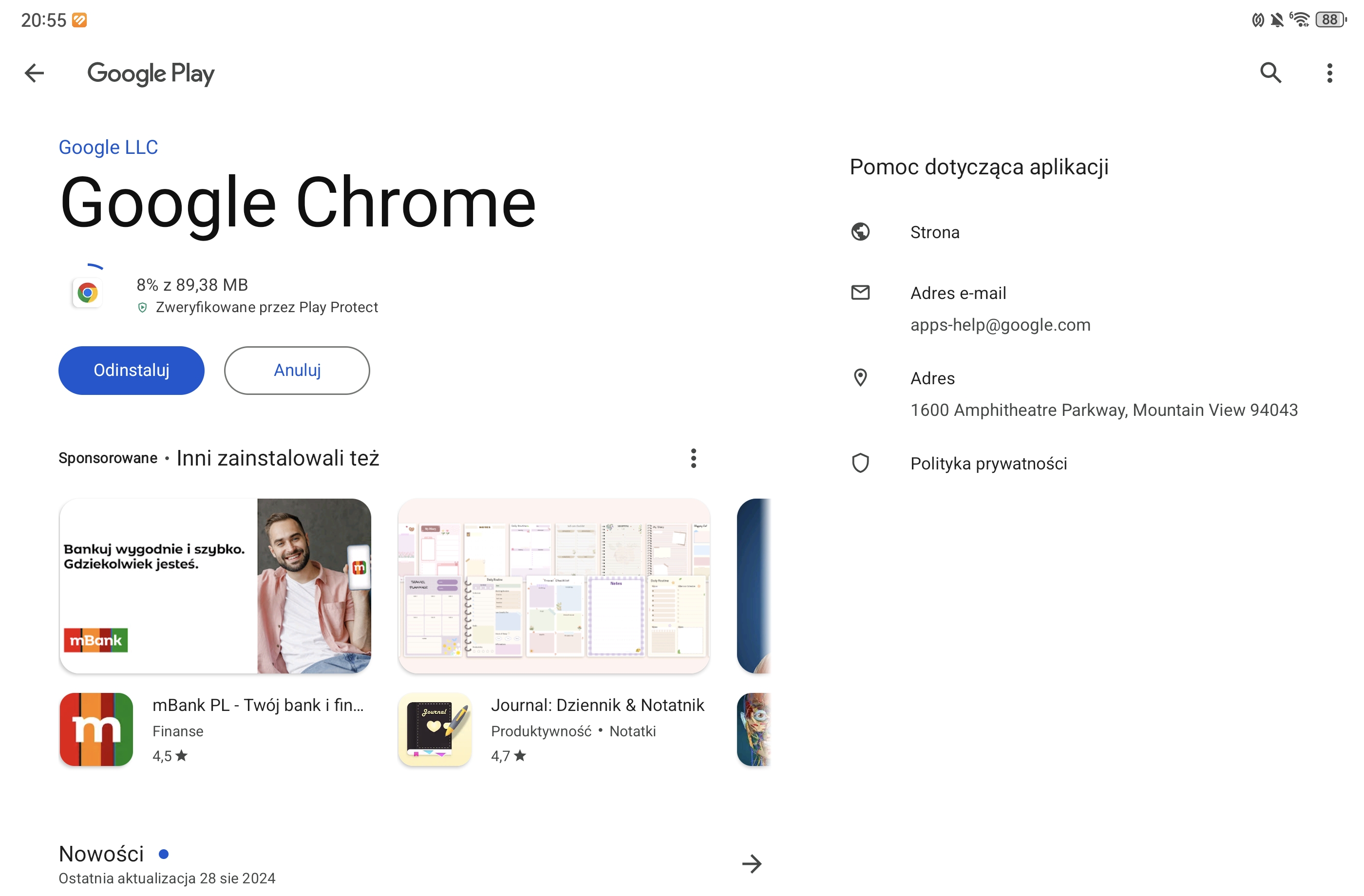Tap the vibration status icon
The image size is (1364, 896).
[x=1258, y=20]
